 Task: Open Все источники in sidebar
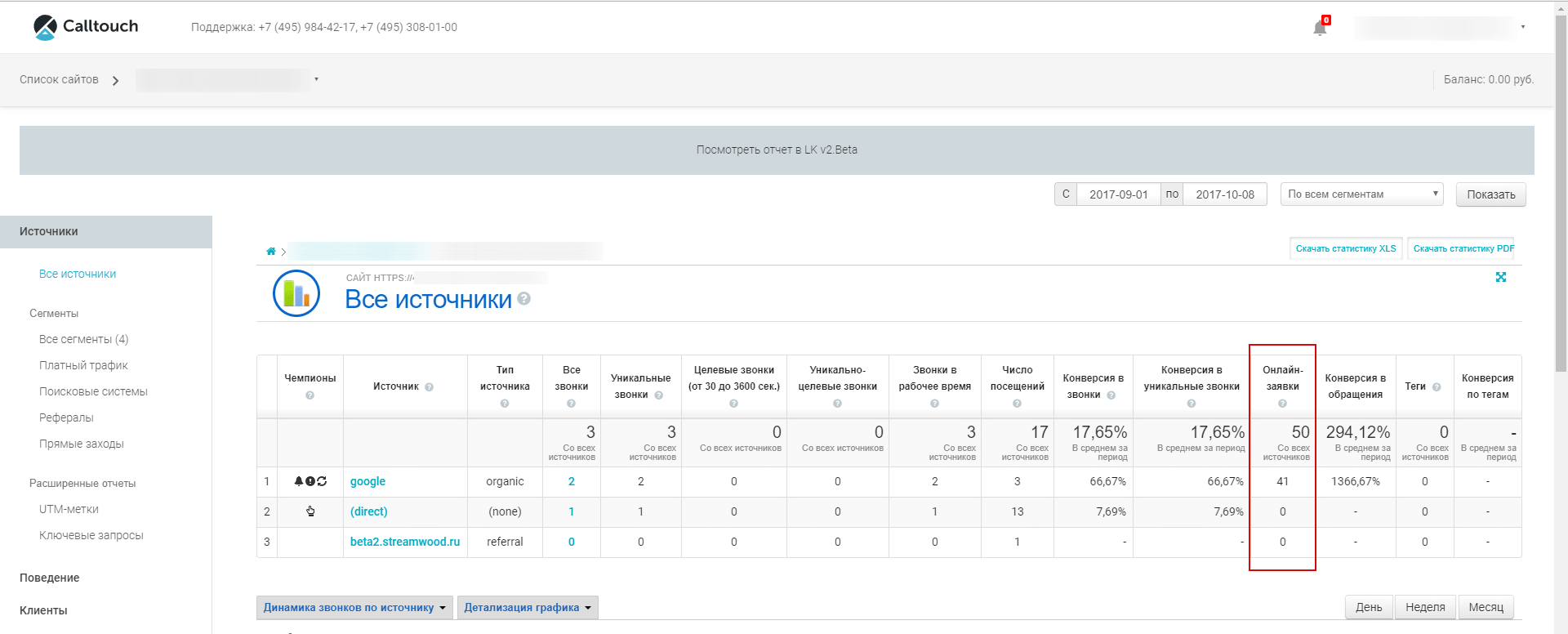tap(78, 274)
